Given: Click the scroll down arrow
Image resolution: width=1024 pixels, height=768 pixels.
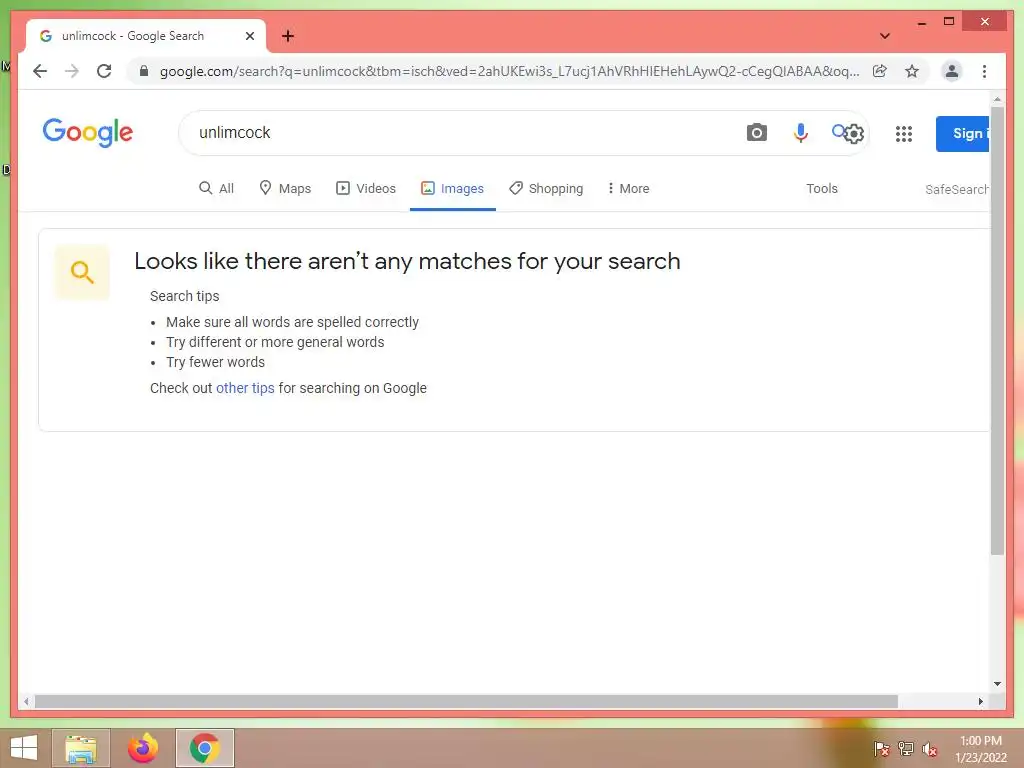Looking at the screenshot, I should click(x=997, y=684).
